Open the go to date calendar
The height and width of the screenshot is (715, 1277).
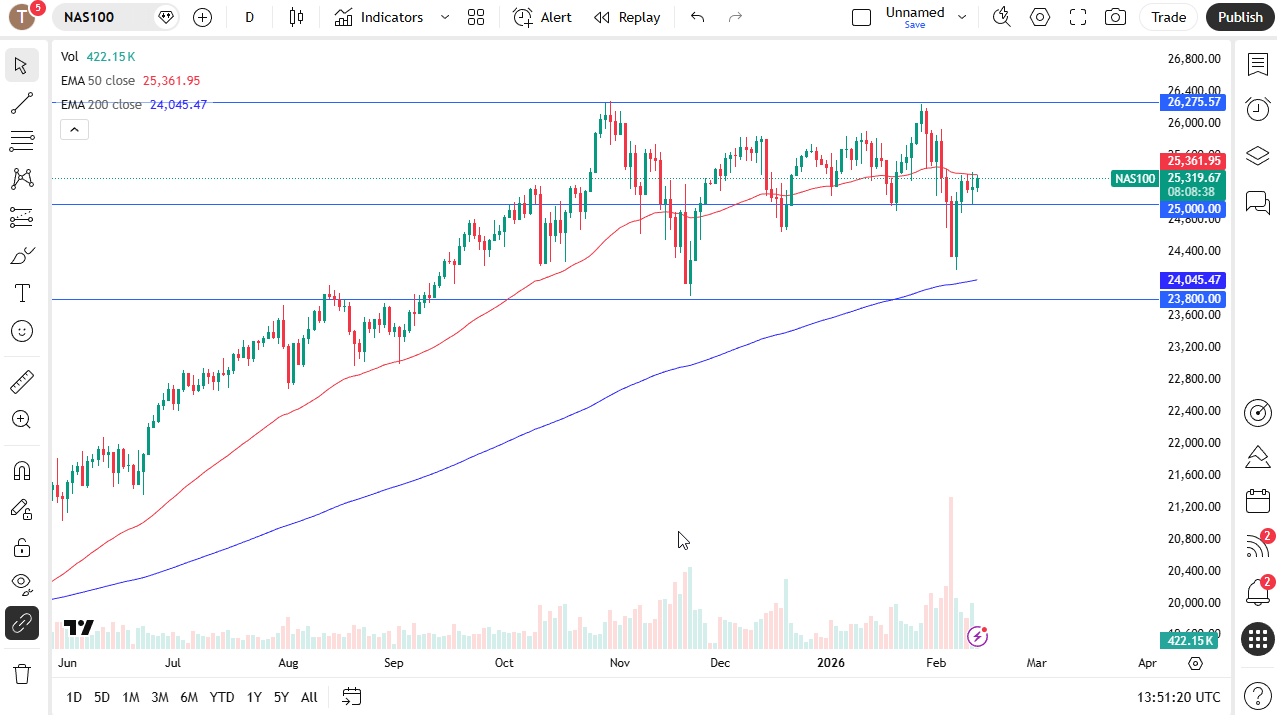point(351,697)
